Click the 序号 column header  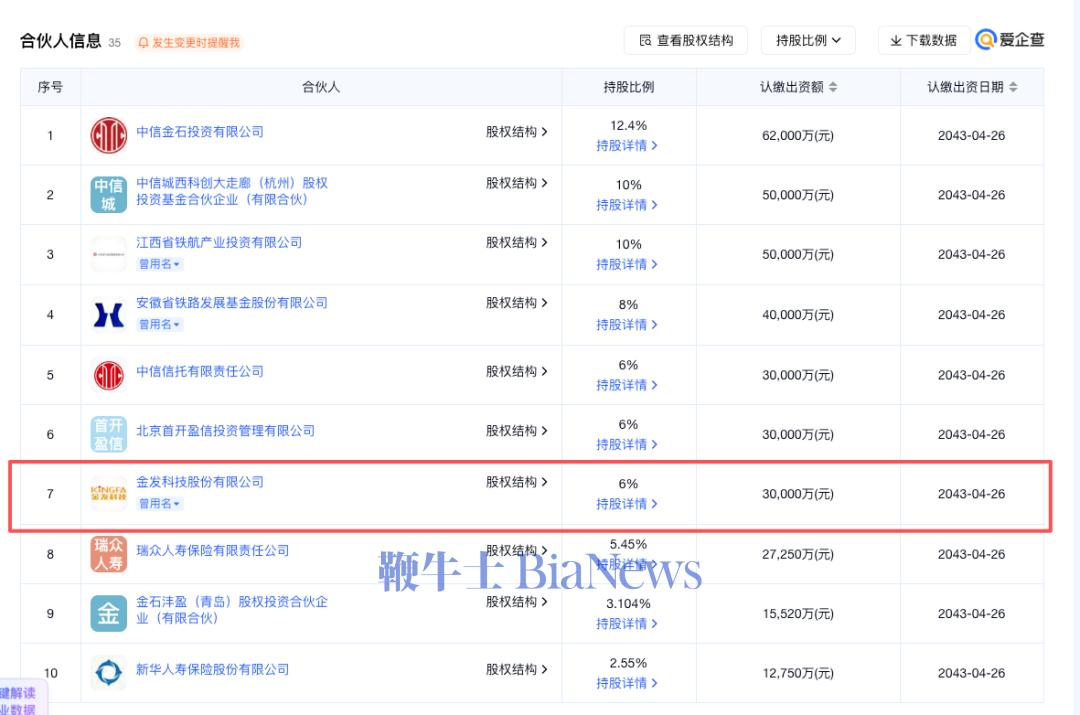click(50, 87)
